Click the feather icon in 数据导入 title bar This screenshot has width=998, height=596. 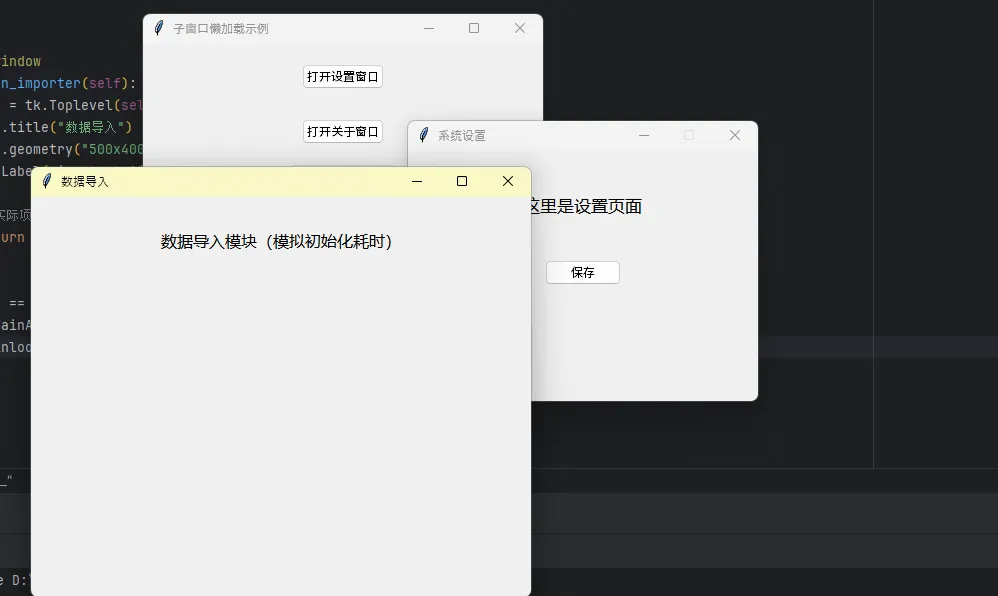click(46, 181)
